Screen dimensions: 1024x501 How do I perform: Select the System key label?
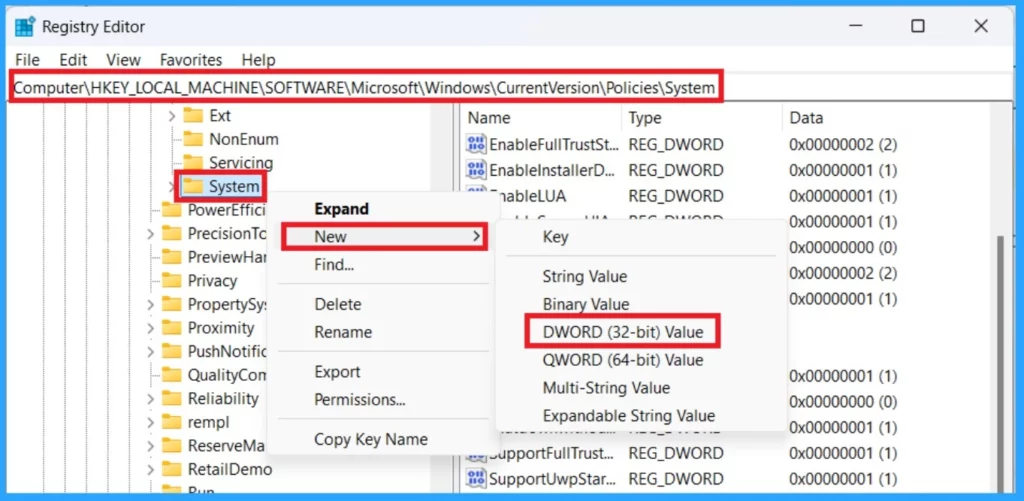(x=234, y=187)
